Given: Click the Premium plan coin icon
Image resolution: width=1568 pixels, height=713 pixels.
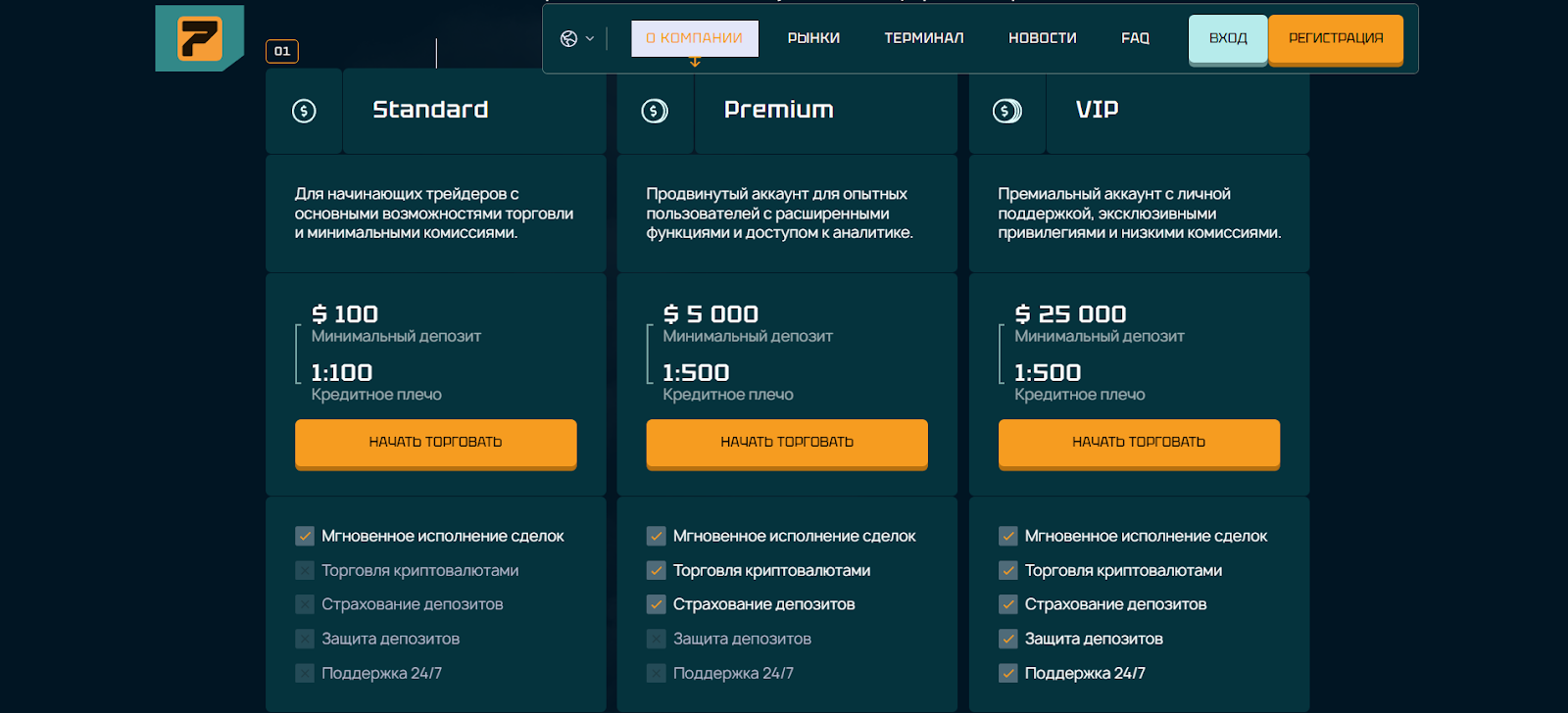Looking at the screenshot, I should click(x=655, y=111).
